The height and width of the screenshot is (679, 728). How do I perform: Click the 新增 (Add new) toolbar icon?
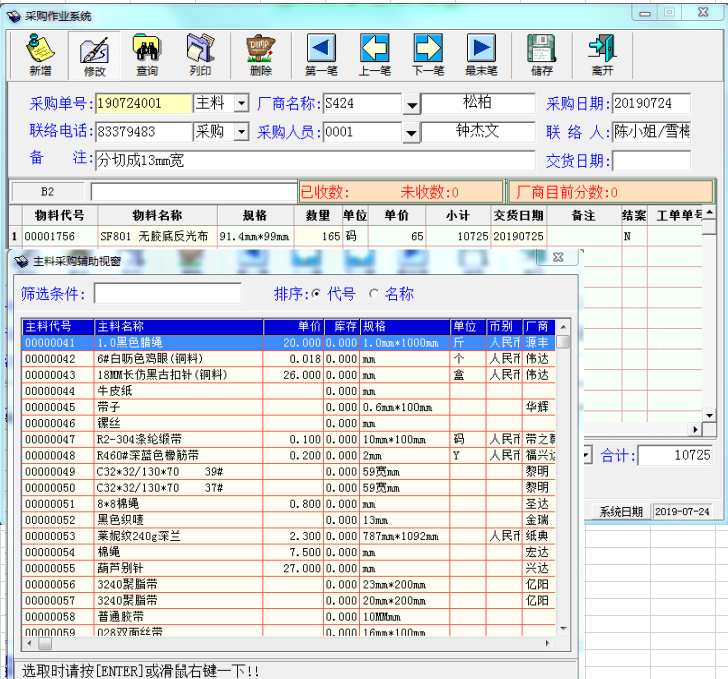click(40, 54)
